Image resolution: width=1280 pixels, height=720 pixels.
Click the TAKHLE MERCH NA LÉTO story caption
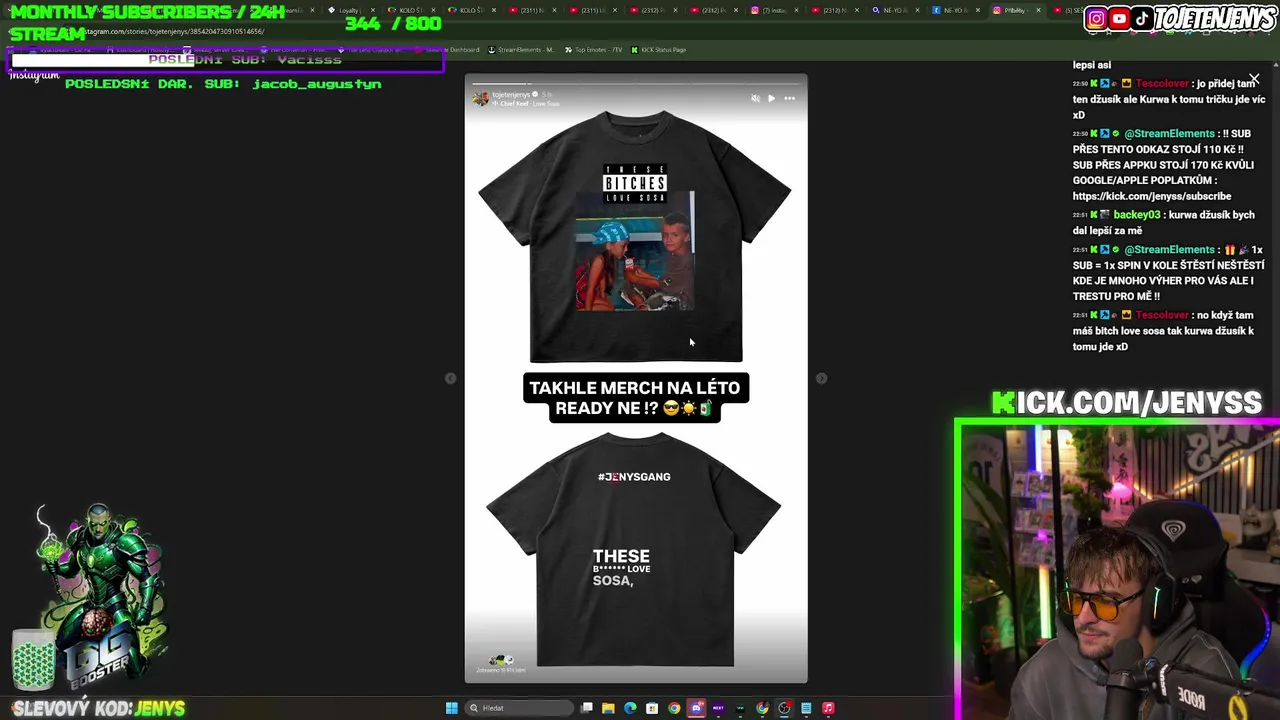pos(635,397)
